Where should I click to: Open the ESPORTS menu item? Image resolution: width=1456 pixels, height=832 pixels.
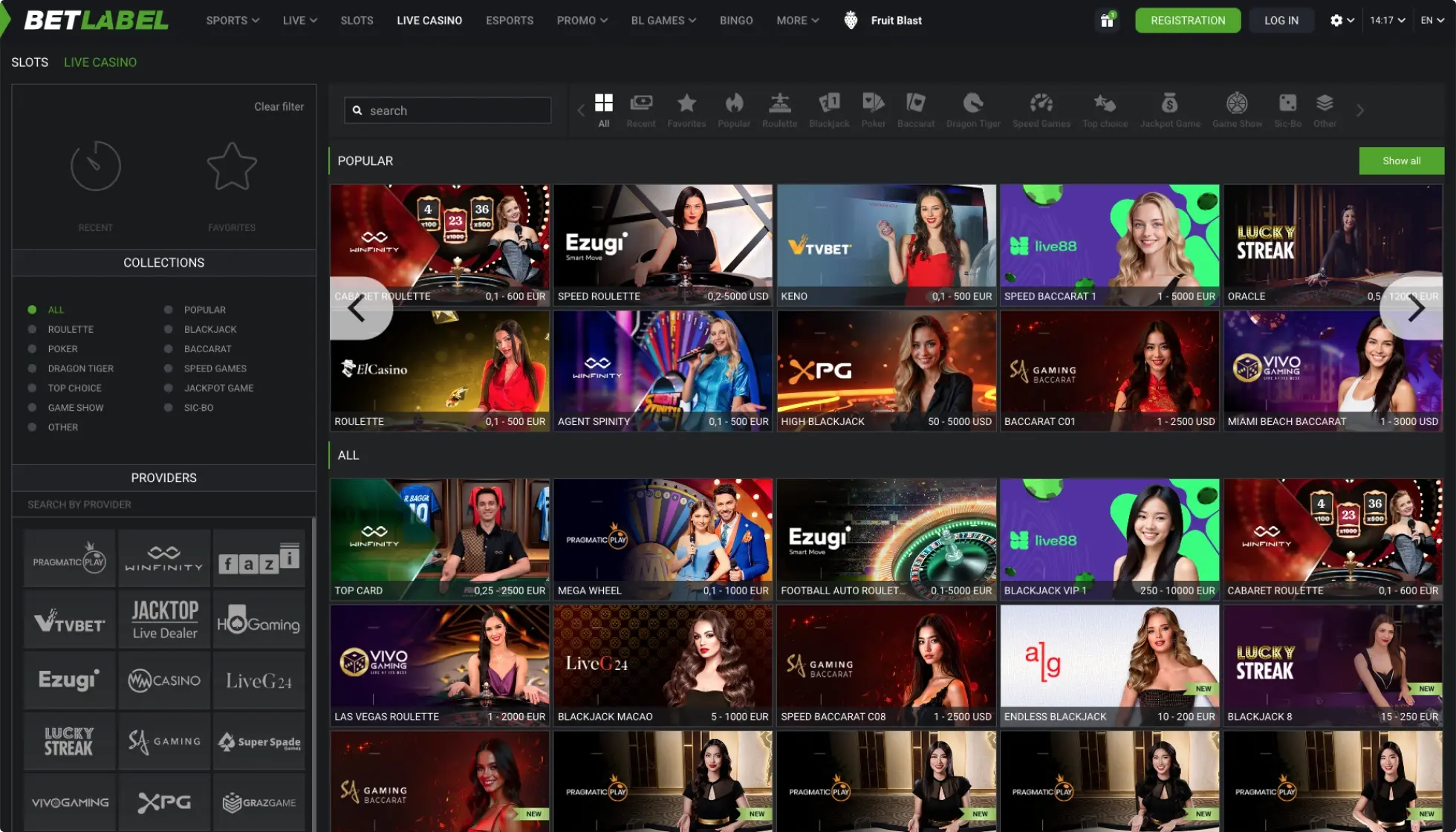pyautogui.click(x=510, y=20)
